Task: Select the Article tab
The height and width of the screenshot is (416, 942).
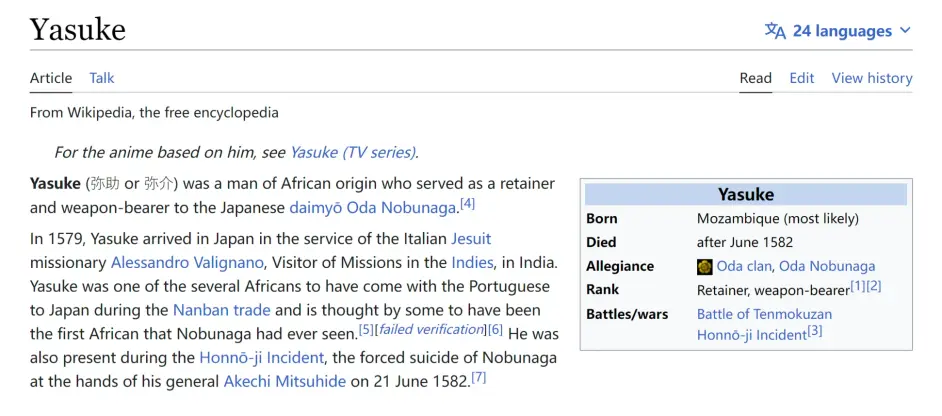Action: point(51,78)
